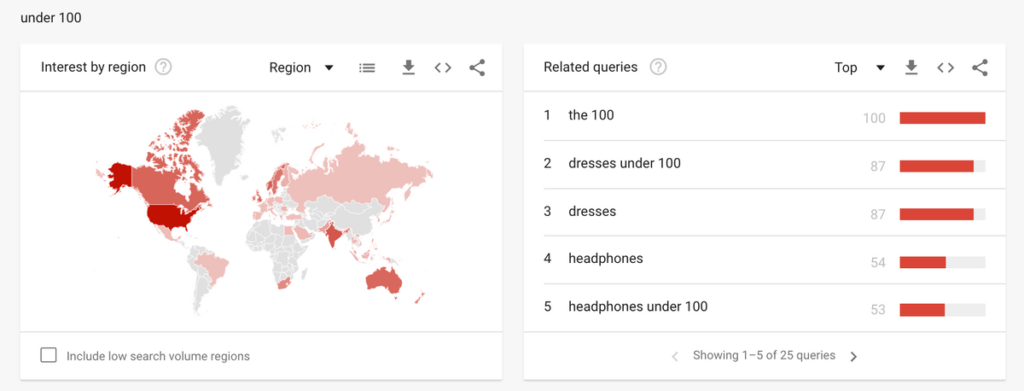
Task: Download Interest by region data
Action: point(409,67)
